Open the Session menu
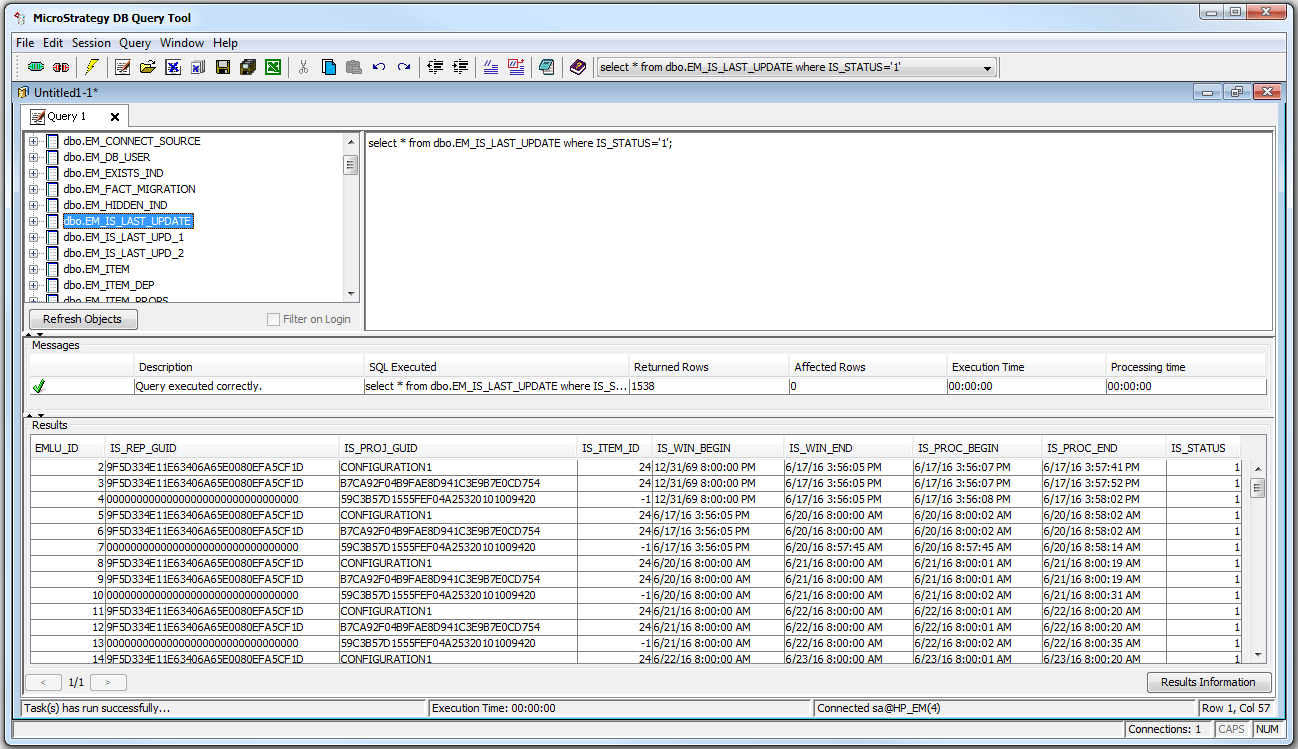The height and width of the screenshot is (749, 1298). click(x=91, y=43)
